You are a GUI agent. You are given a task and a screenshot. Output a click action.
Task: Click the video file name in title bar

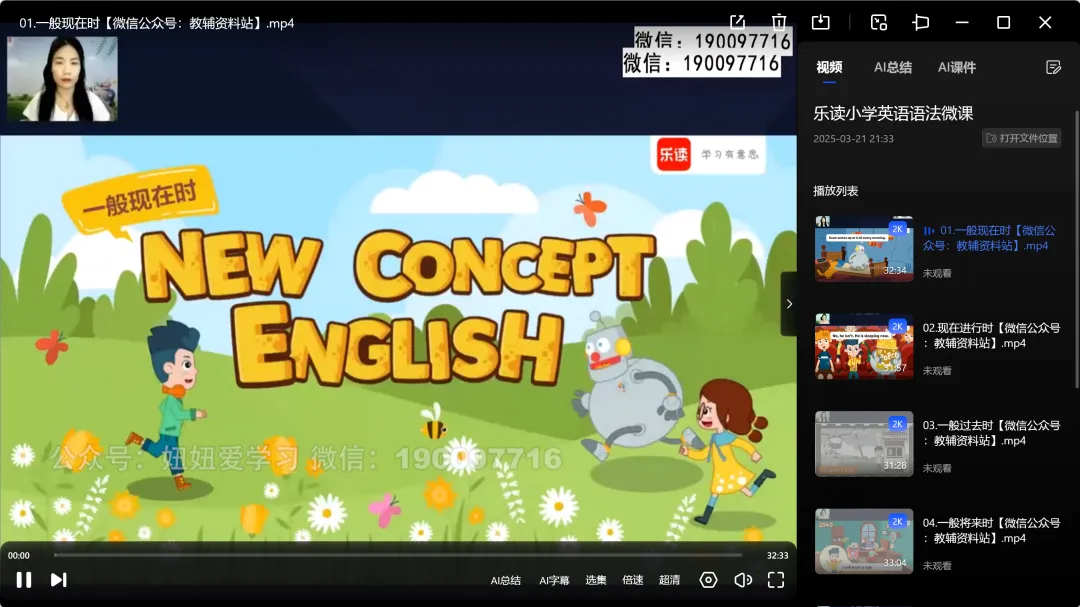[156, 23]
